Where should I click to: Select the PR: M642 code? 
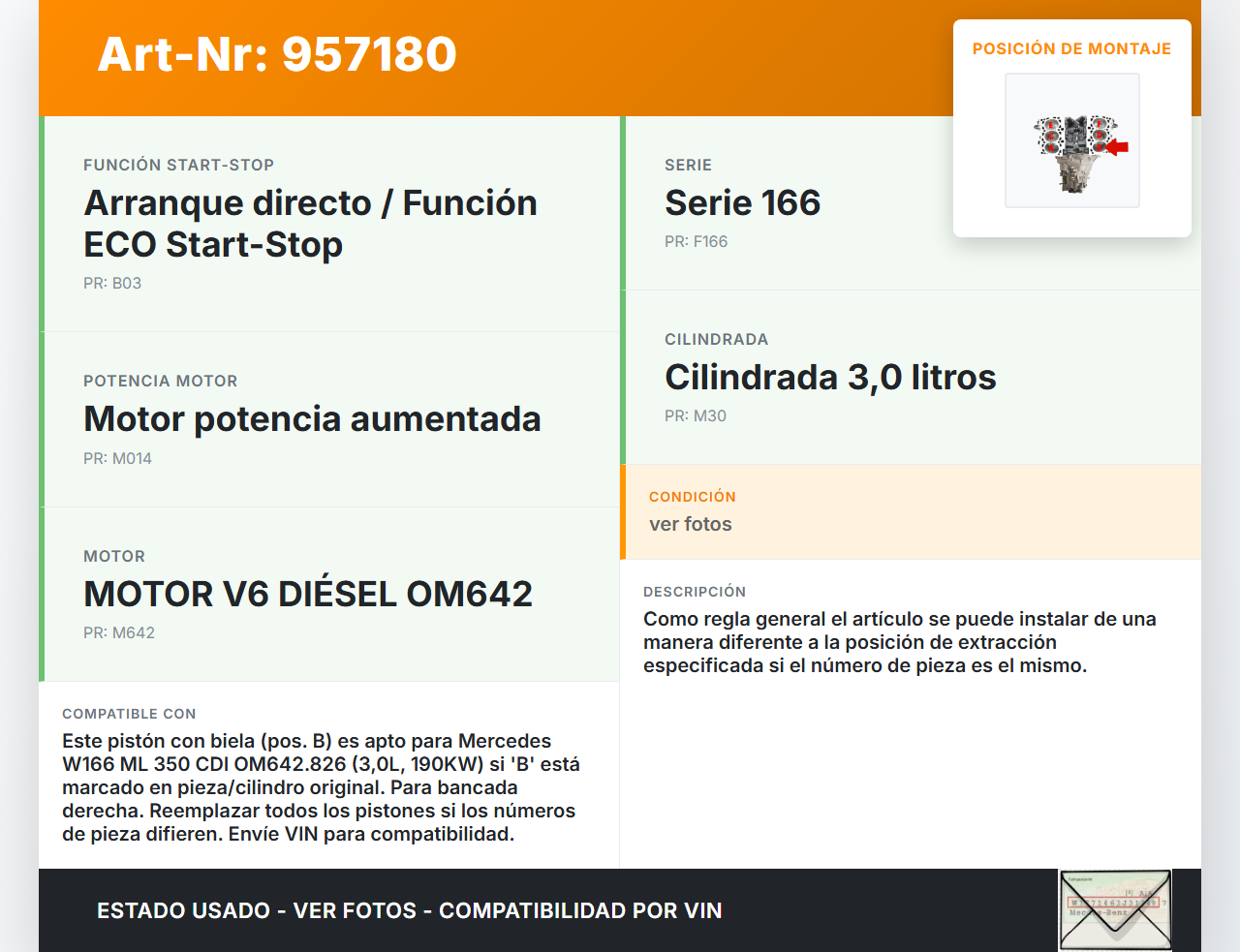[x=118, y=632]
